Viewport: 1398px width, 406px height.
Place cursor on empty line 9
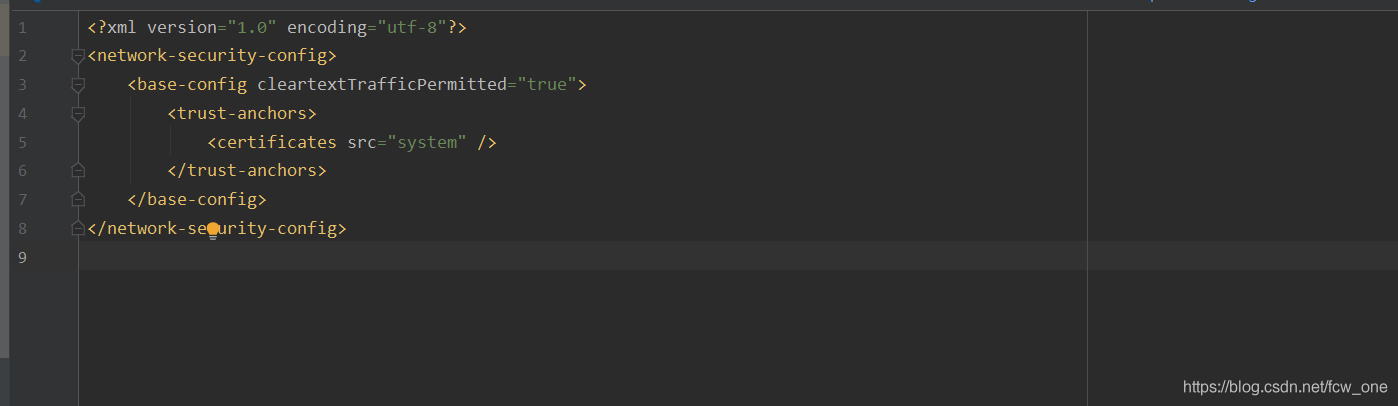click(582, 257)
